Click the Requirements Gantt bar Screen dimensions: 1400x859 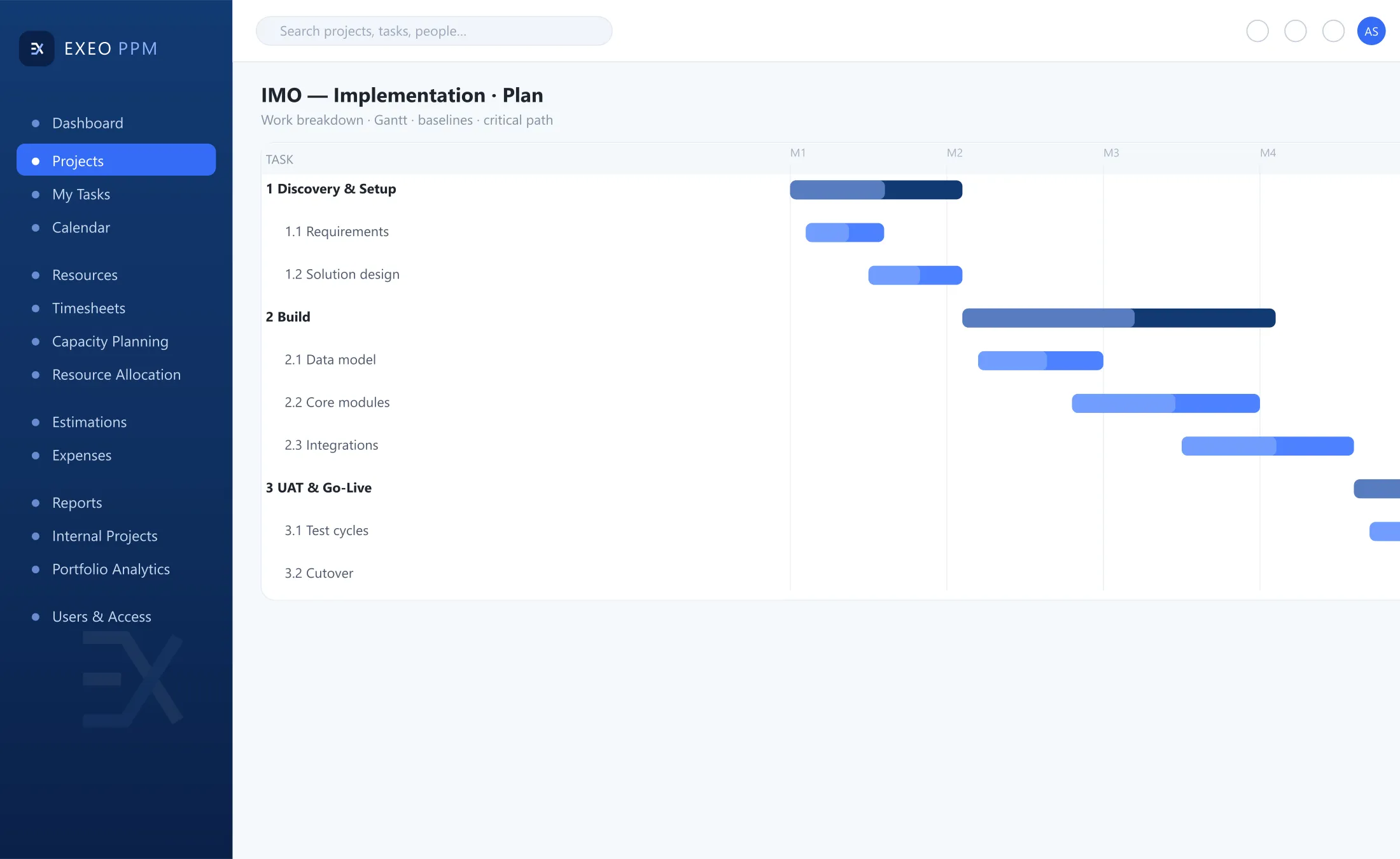(844, 232)
